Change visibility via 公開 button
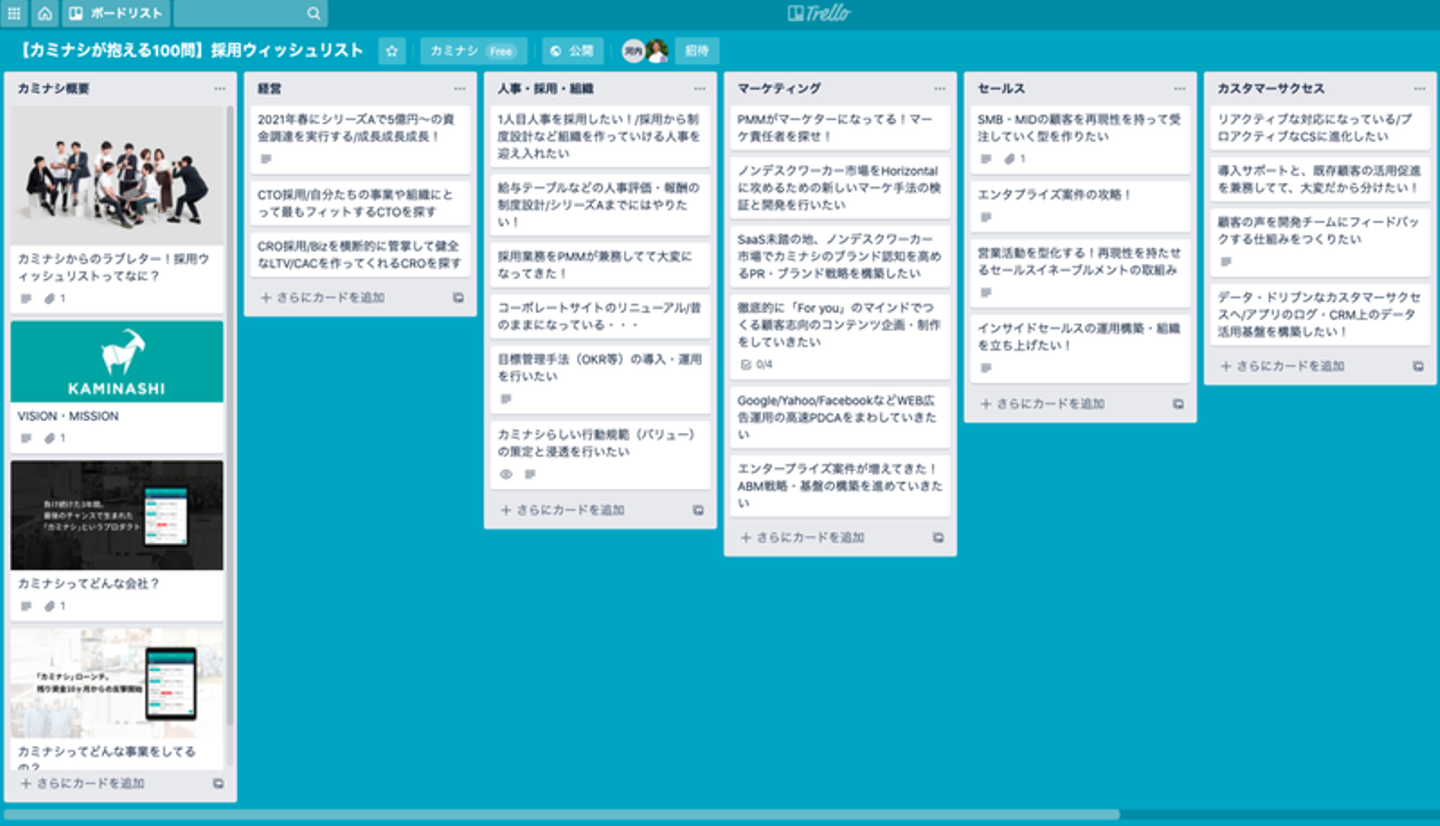 (x=573, y=51)
